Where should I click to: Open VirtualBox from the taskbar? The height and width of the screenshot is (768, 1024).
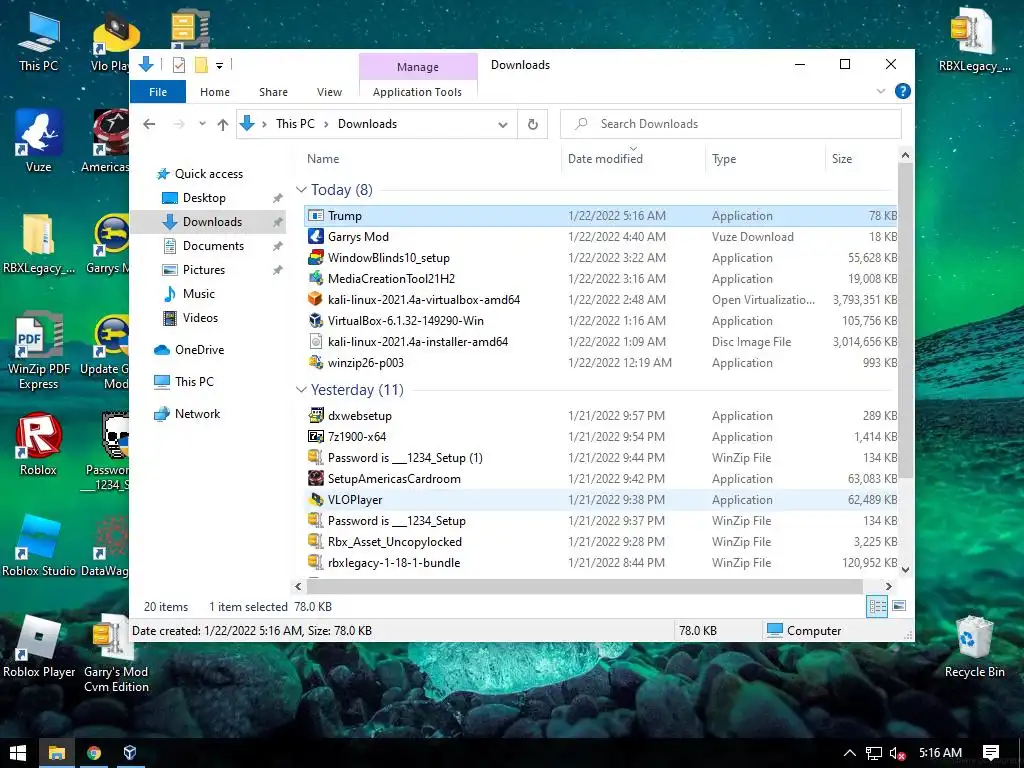(x=130, y=753)
